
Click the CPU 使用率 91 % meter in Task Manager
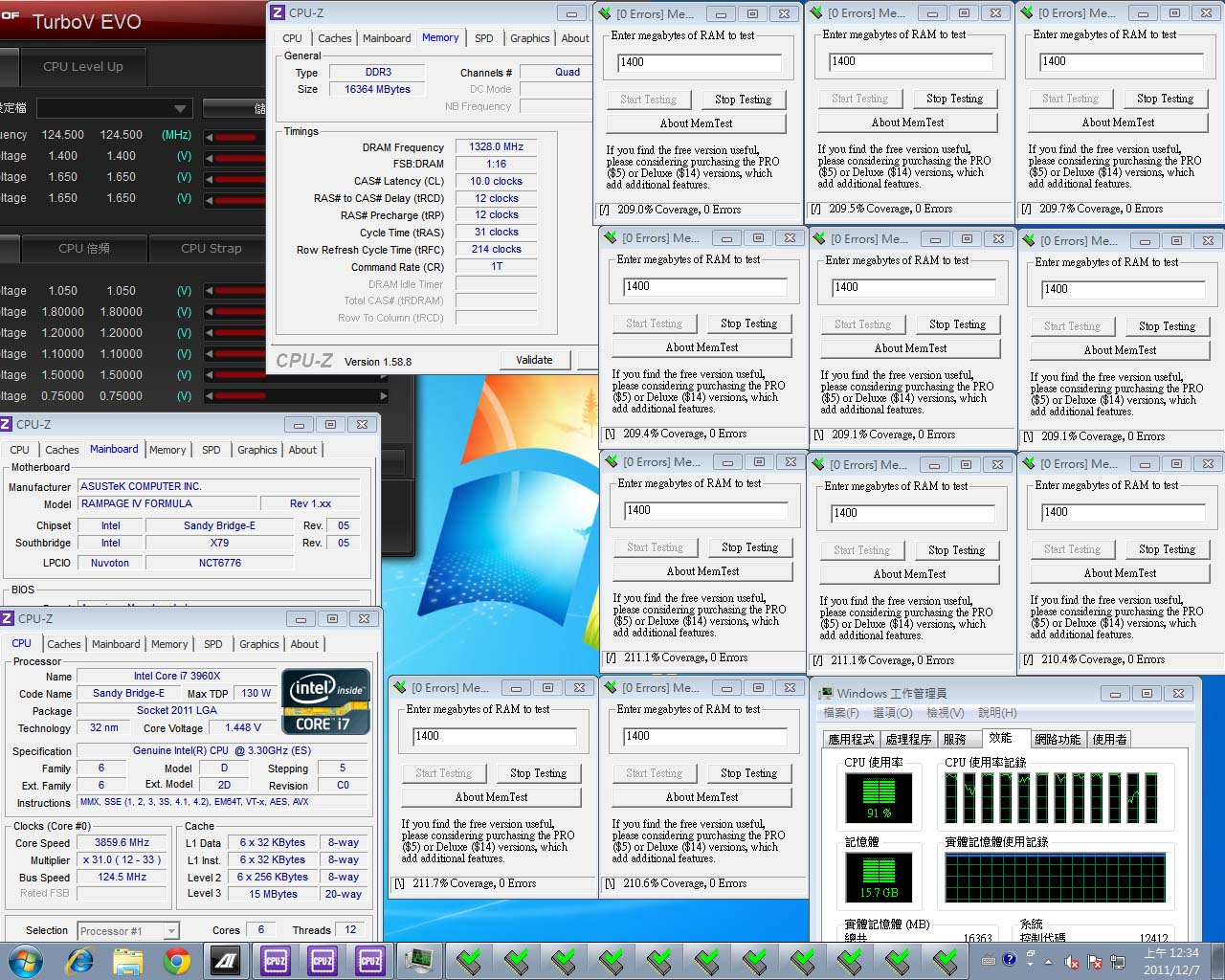coord(878,796)
